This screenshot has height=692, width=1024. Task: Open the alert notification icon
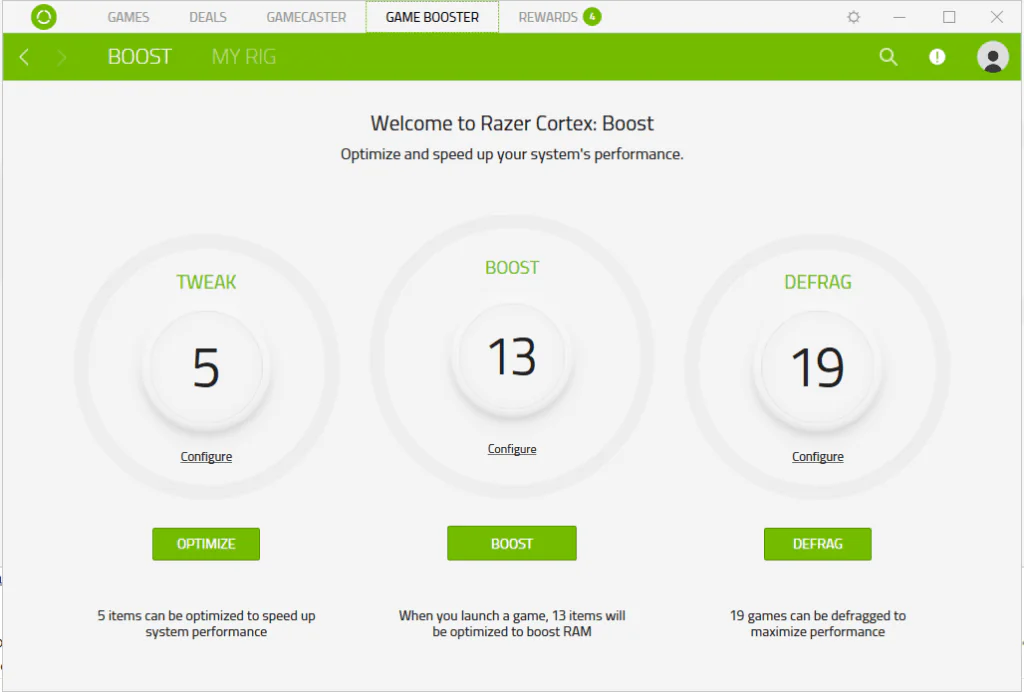point(937,57)
